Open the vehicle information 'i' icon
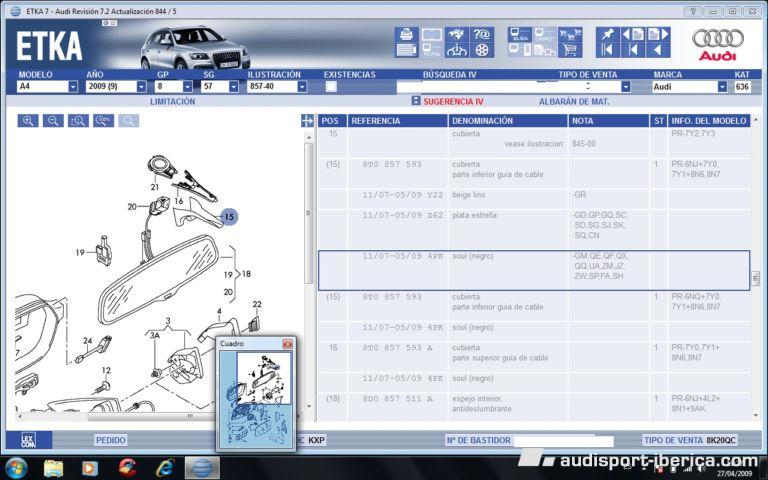Screen dimensions: 768x480 [x=456, y=50]
